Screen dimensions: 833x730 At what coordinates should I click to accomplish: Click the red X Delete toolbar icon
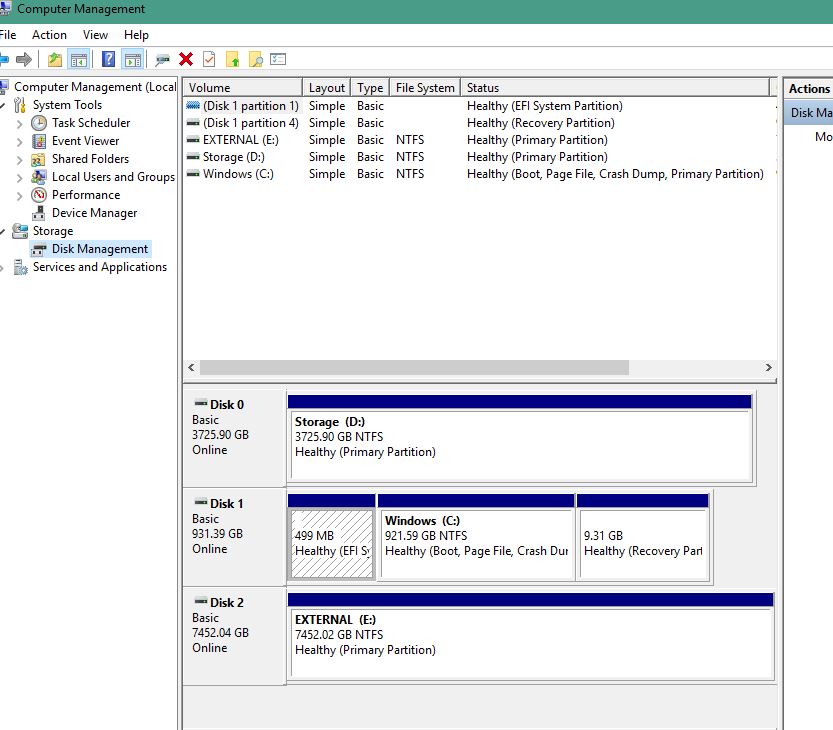186,59
